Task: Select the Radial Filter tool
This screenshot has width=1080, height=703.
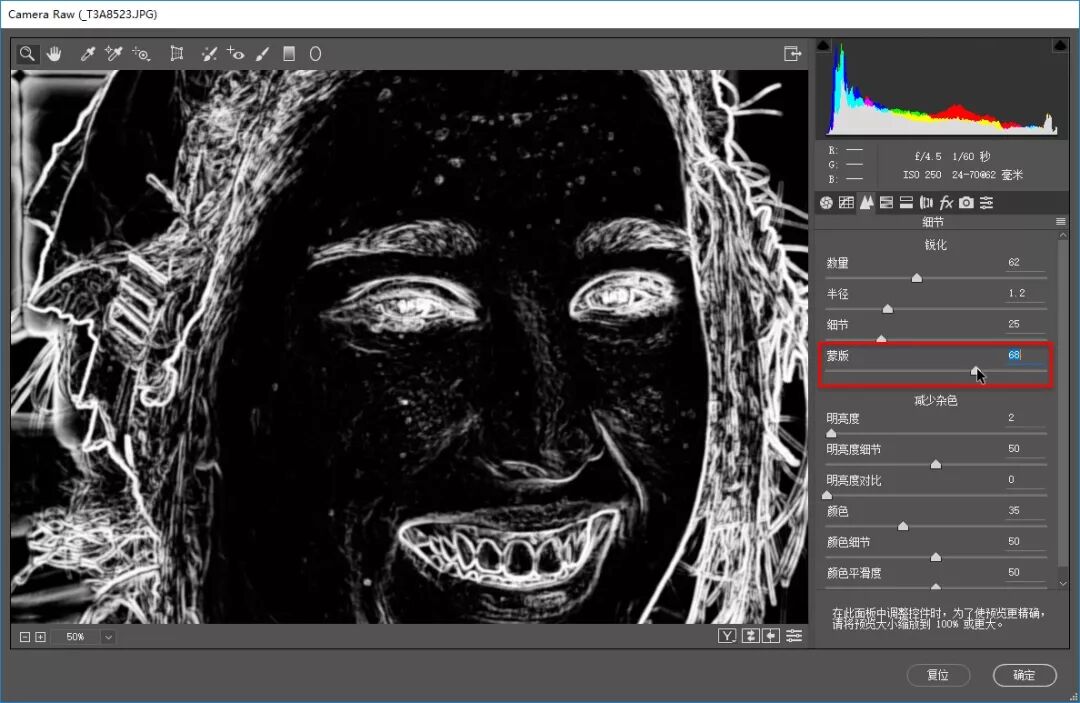Action: click(x=315, y=54)
